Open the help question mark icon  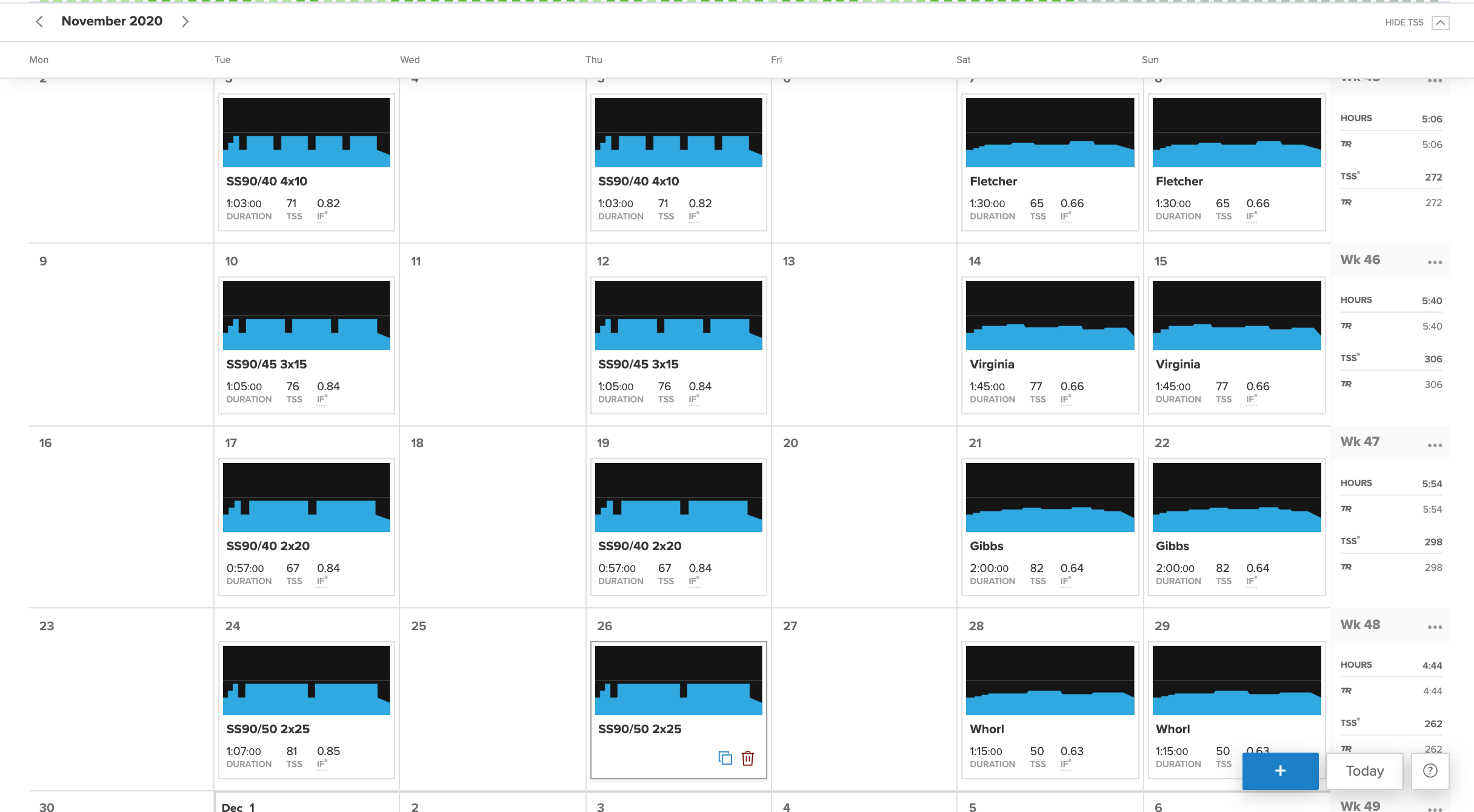(1430, 771)
